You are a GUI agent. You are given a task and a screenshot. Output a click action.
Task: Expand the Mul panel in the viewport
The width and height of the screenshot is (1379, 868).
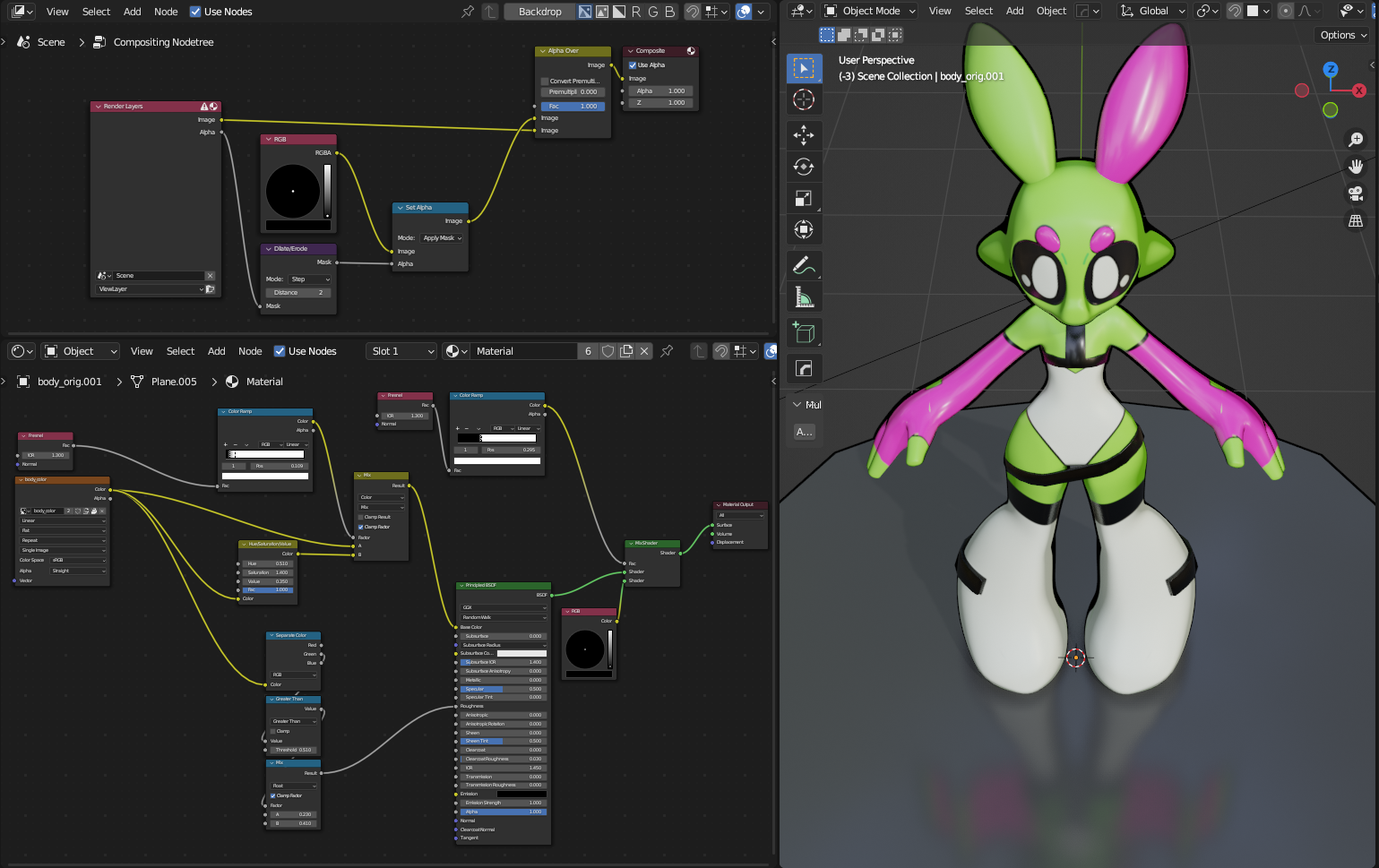pos(806,405)
